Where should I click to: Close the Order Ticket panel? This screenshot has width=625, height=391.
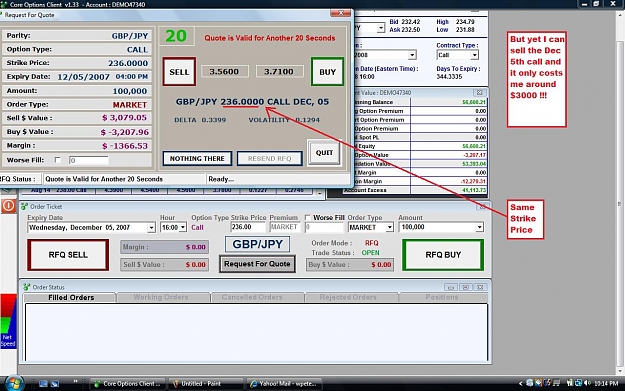pyautogui.click(x=482, y=206)
